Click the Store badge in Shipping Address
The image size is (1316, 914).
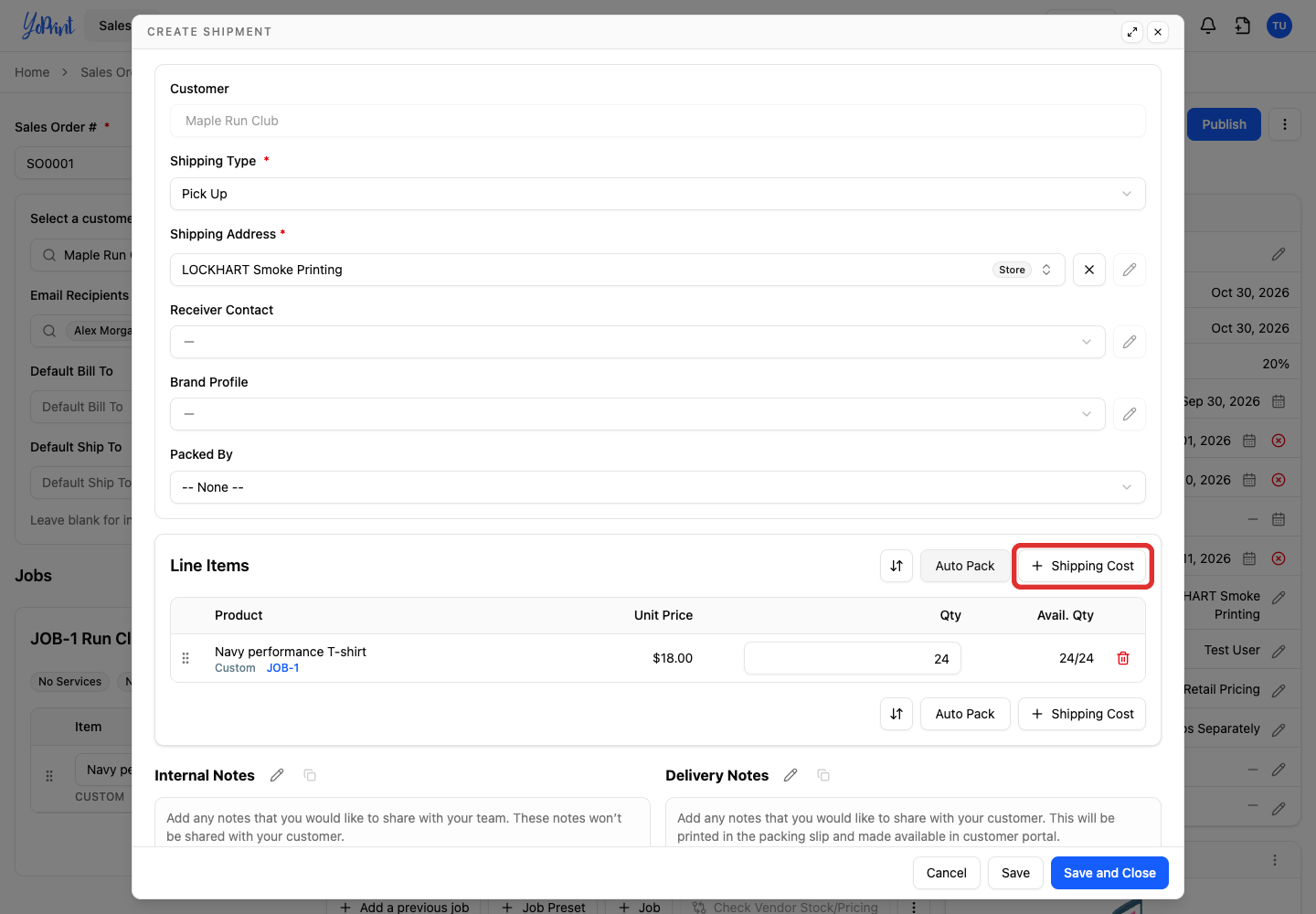click(1012, 270)
